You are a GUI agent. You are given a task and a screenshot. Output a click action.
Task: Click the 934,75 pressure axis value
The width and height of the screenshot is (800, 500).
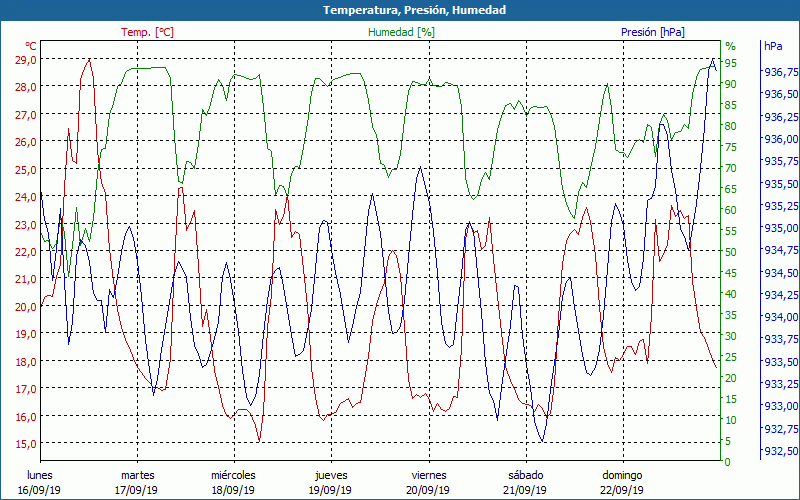(781, 251)
